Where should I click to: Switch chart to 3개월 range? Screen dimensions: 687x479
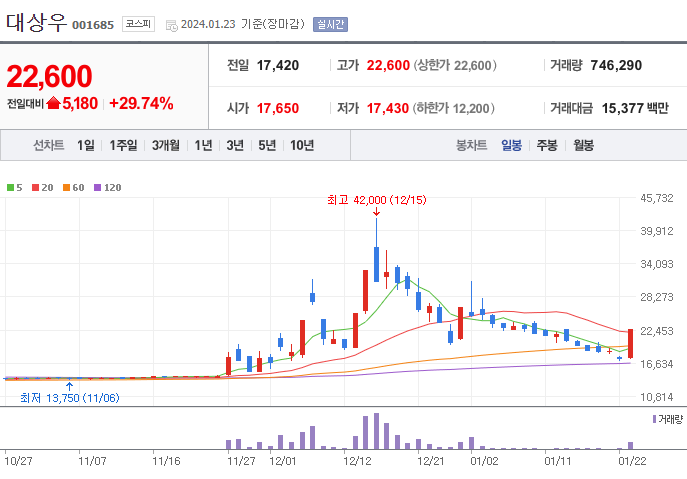pos(166,145)
